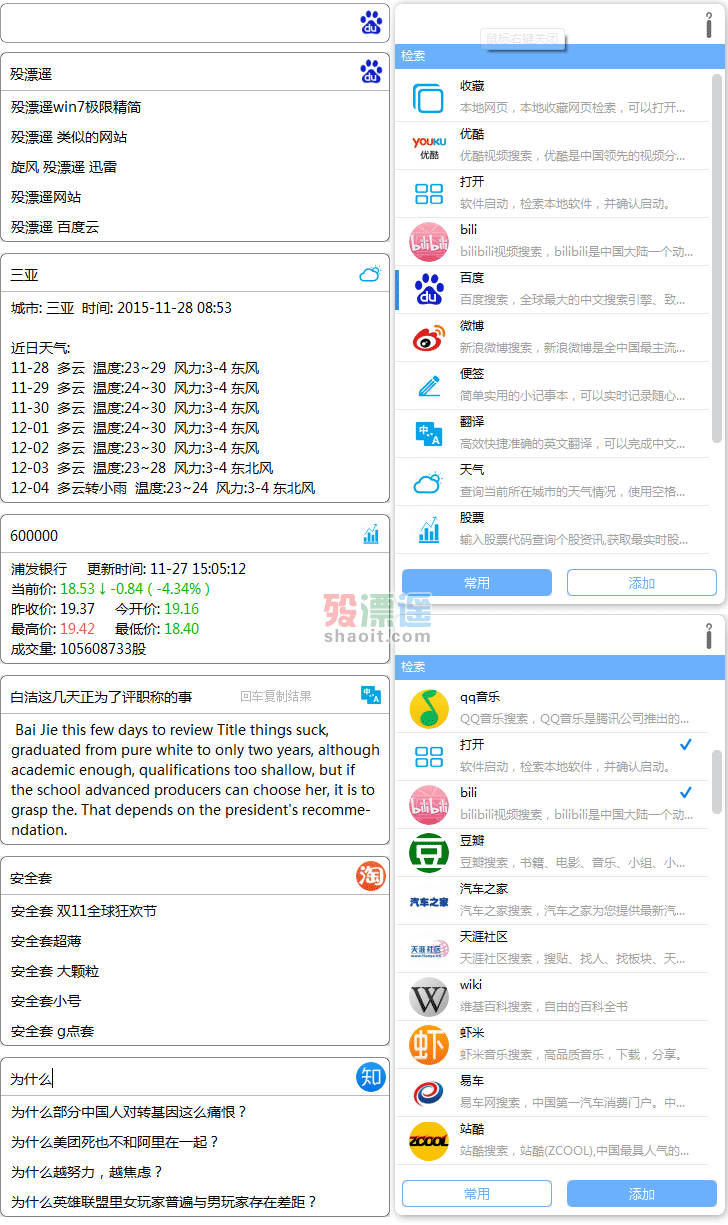Image resolution: width=728 pixels, height=1225 pixels.
Task: Click 回车复制结果 hint text
Action: [x=276, y=696]
